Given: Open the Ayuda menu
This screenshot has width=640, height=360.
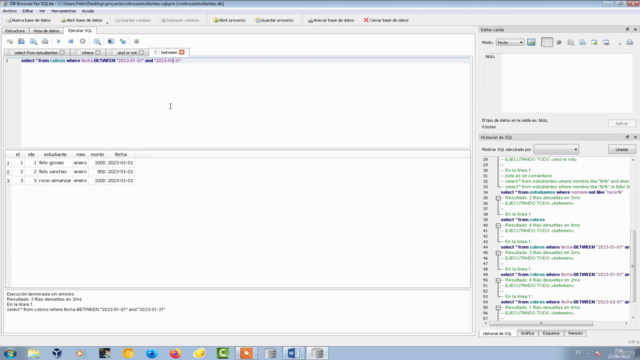Looking at the screenshot, I should (x=88, y=11).
